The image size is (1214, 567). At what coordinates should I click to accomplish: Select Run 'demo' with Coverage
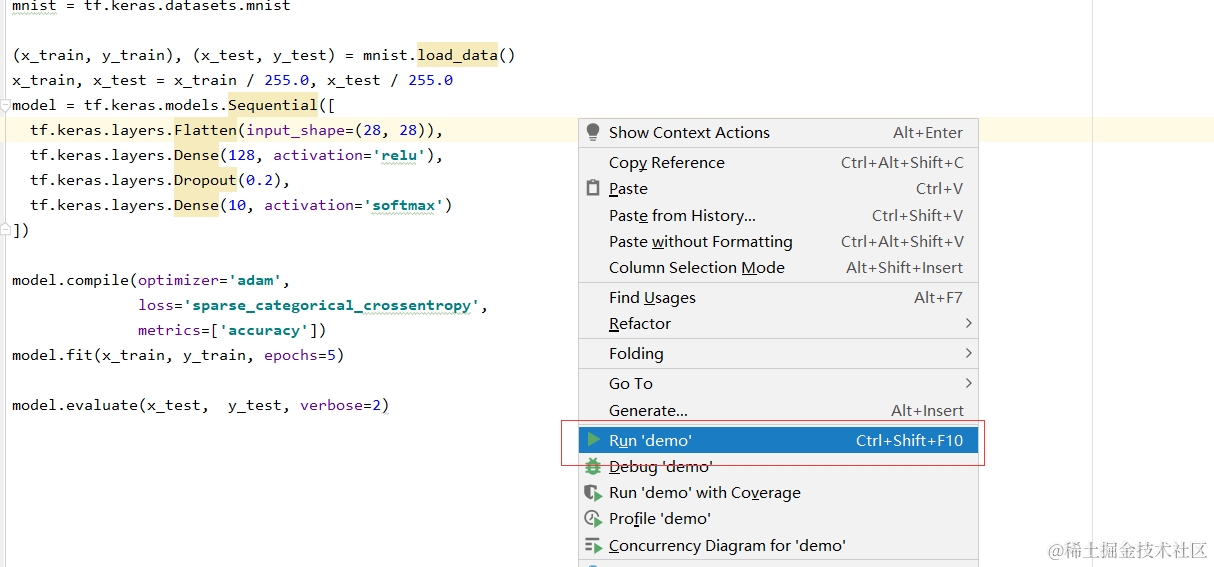tap(778, 492)
